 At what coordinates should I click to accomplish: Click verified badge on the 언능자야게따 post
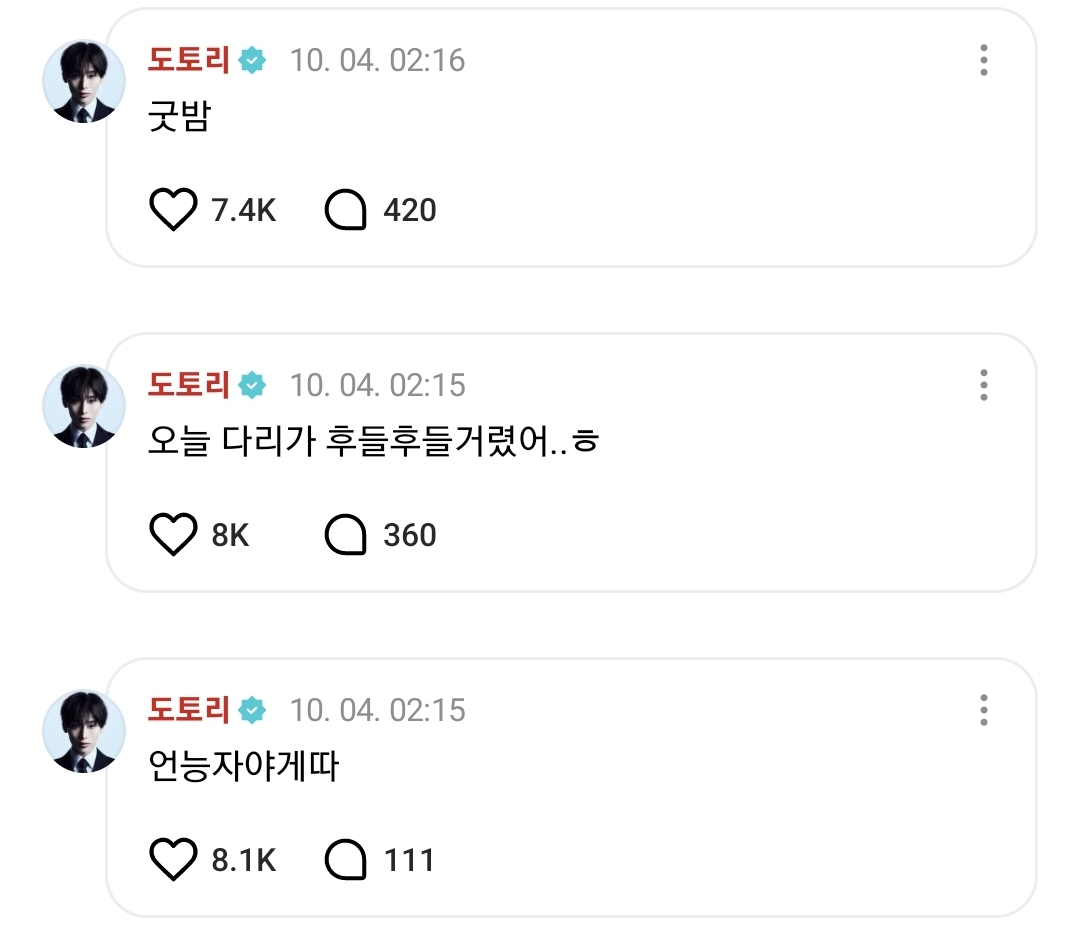[254, 710]
